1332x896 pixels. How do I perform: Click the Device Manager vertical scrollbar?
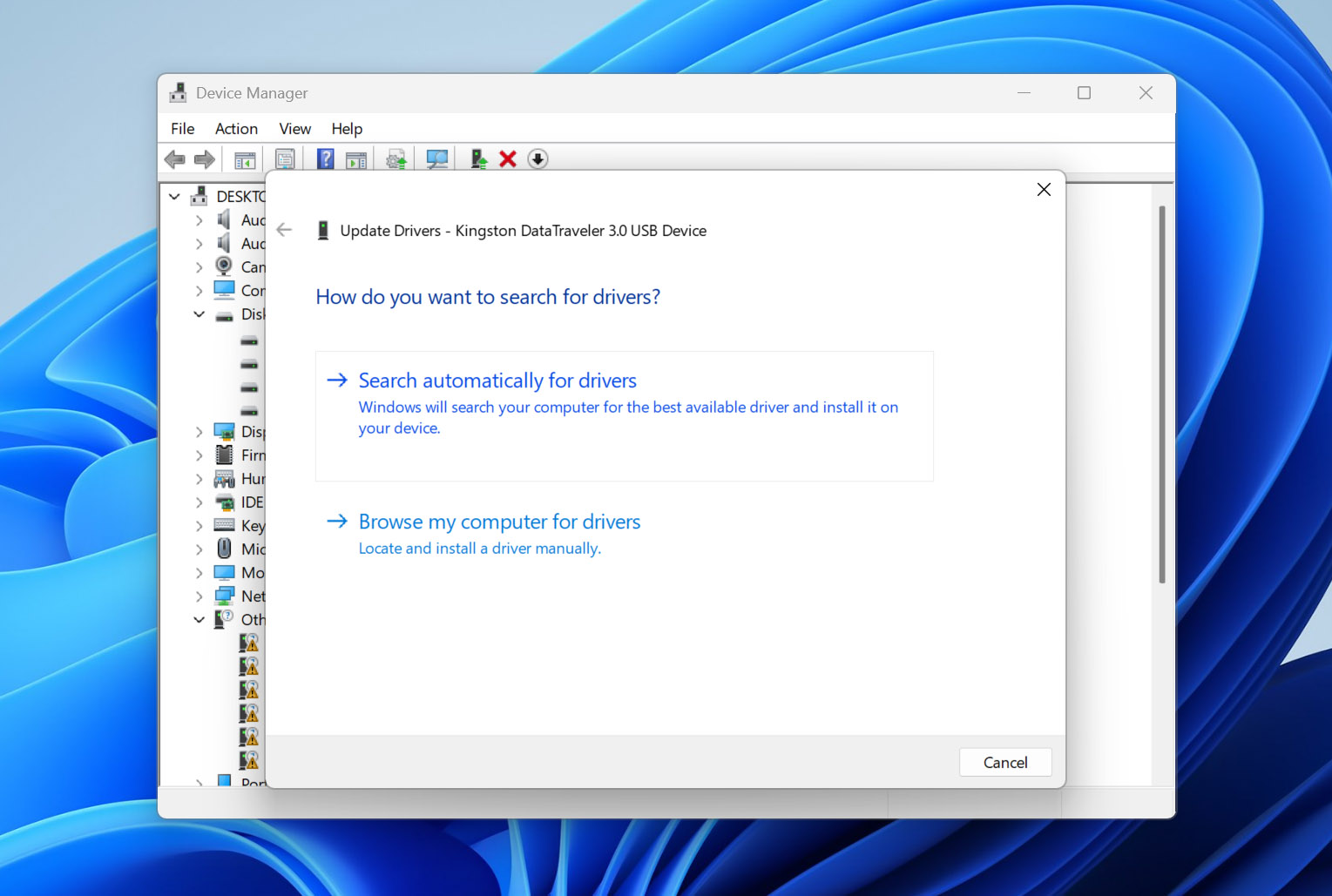(x=1161, y=394)
